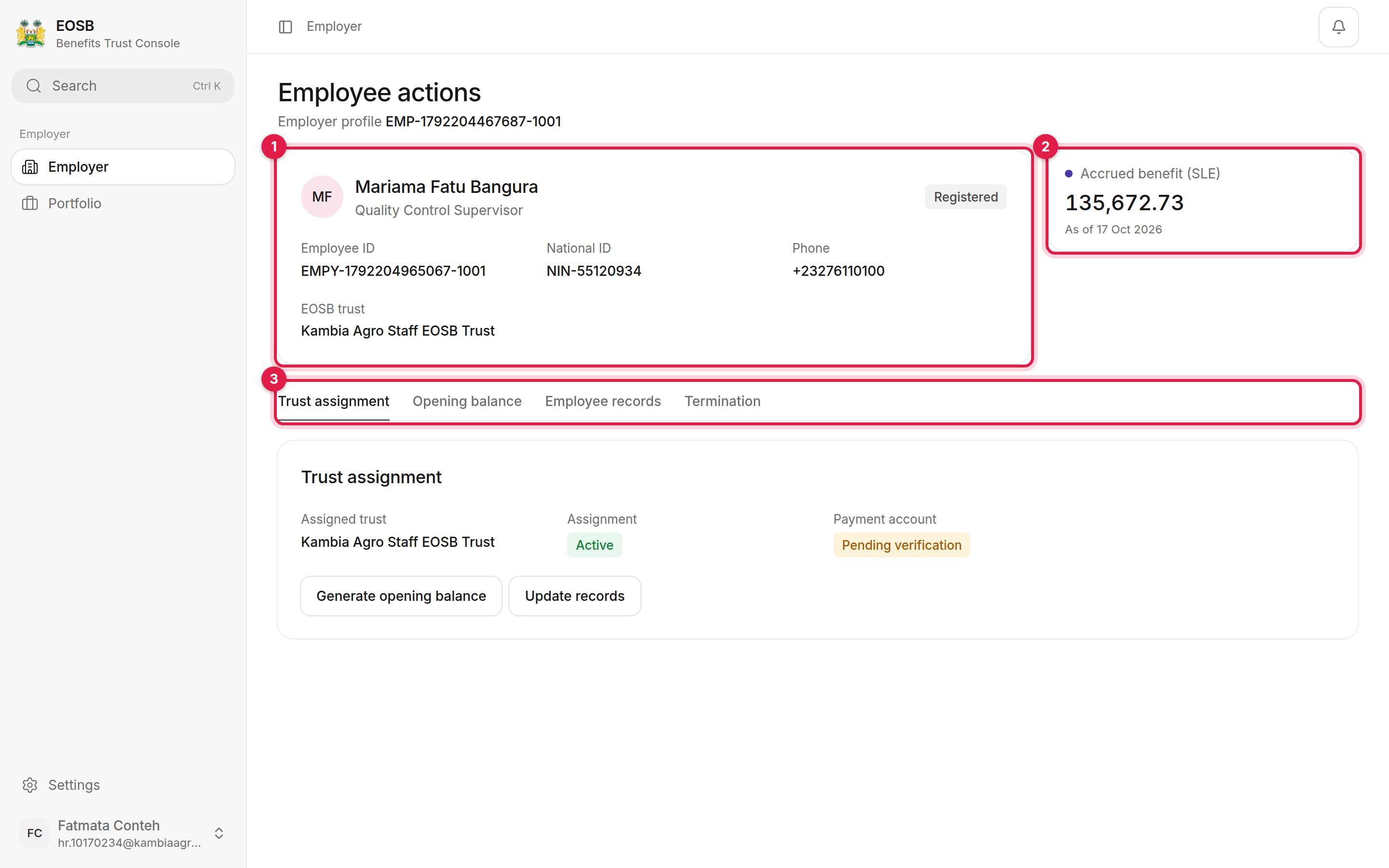Click Quality Control Supervisor title
Screen dimensions: 1389x868
click(438, 210)
